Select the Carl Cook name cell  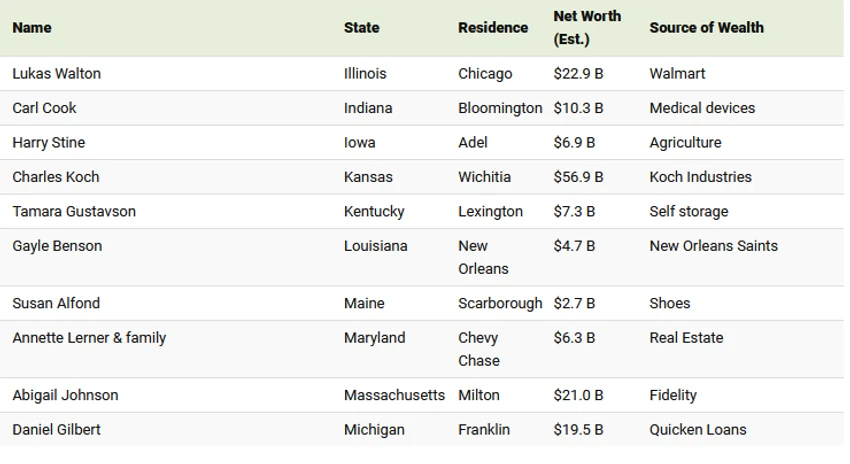(x=44, y=108)
